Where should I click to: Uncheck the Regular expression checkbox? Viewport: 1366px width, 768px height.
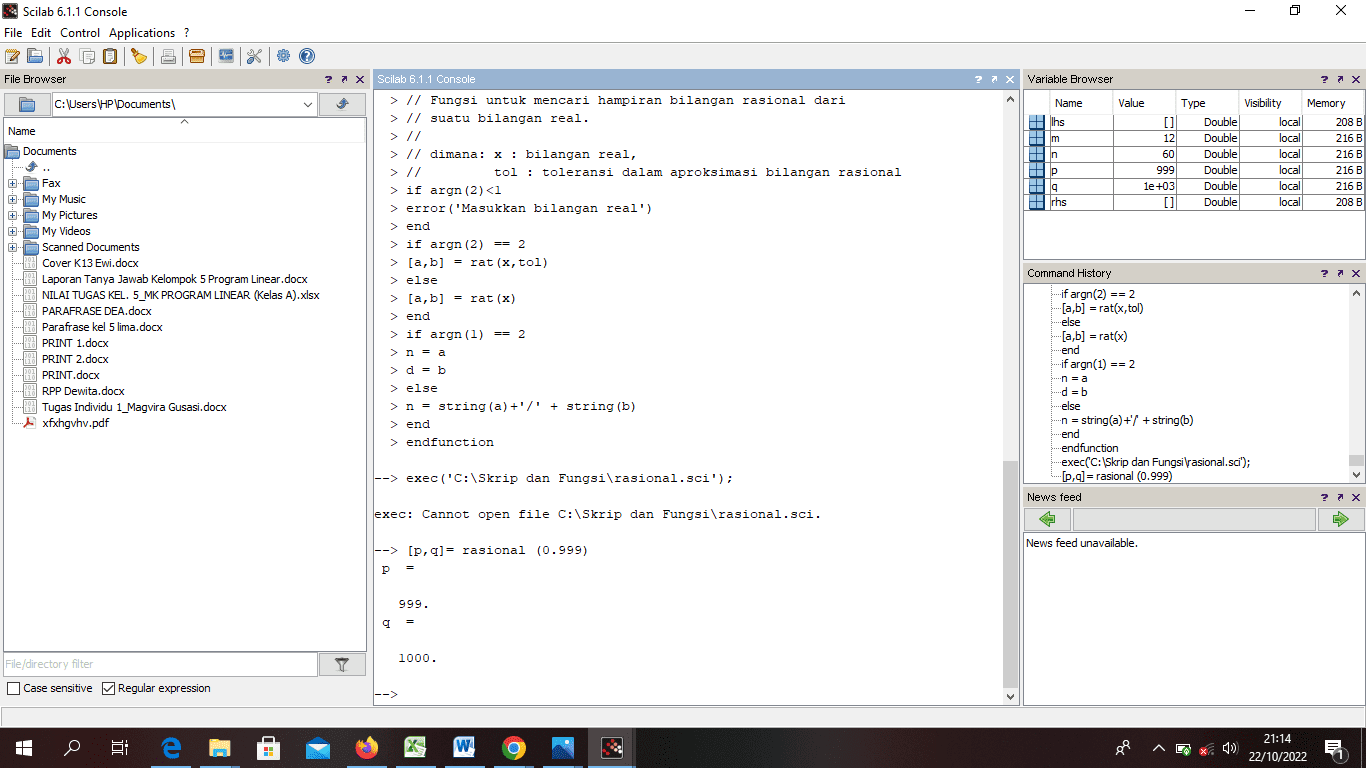tap(109, 688)
